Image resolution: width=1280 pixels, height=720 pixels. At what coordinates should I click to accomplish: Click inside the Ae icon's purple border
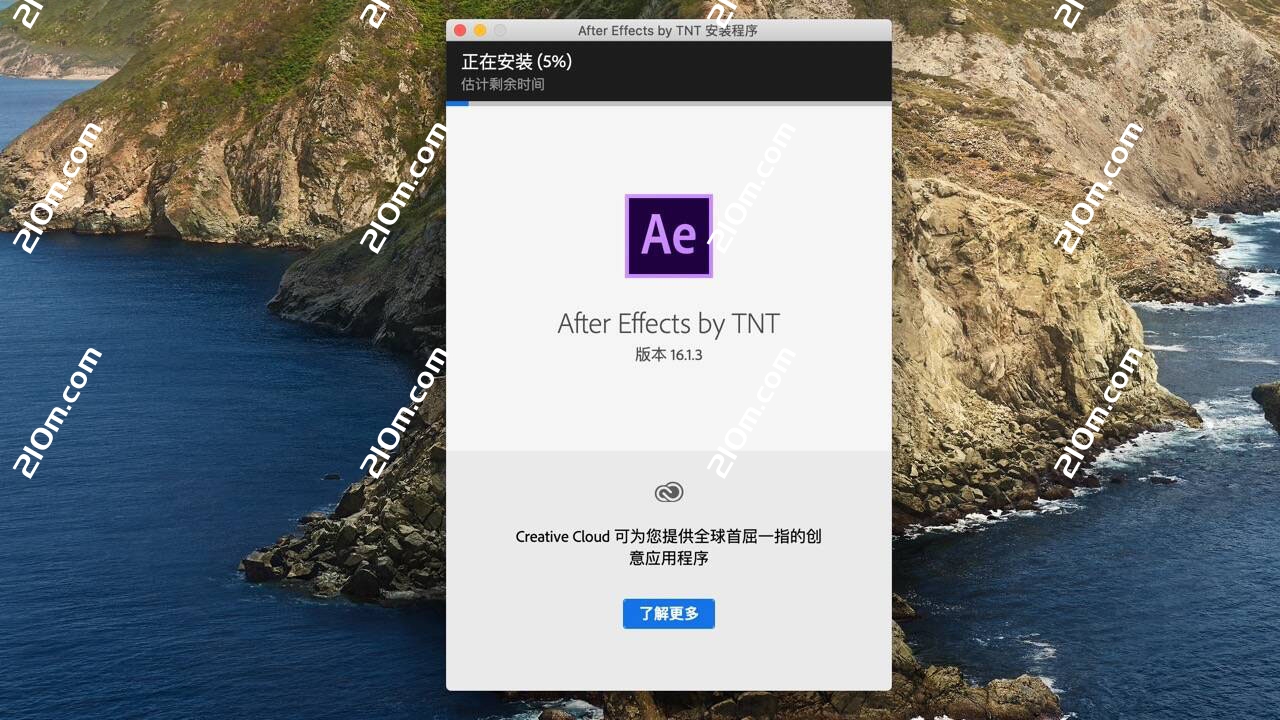pos(668,235)
